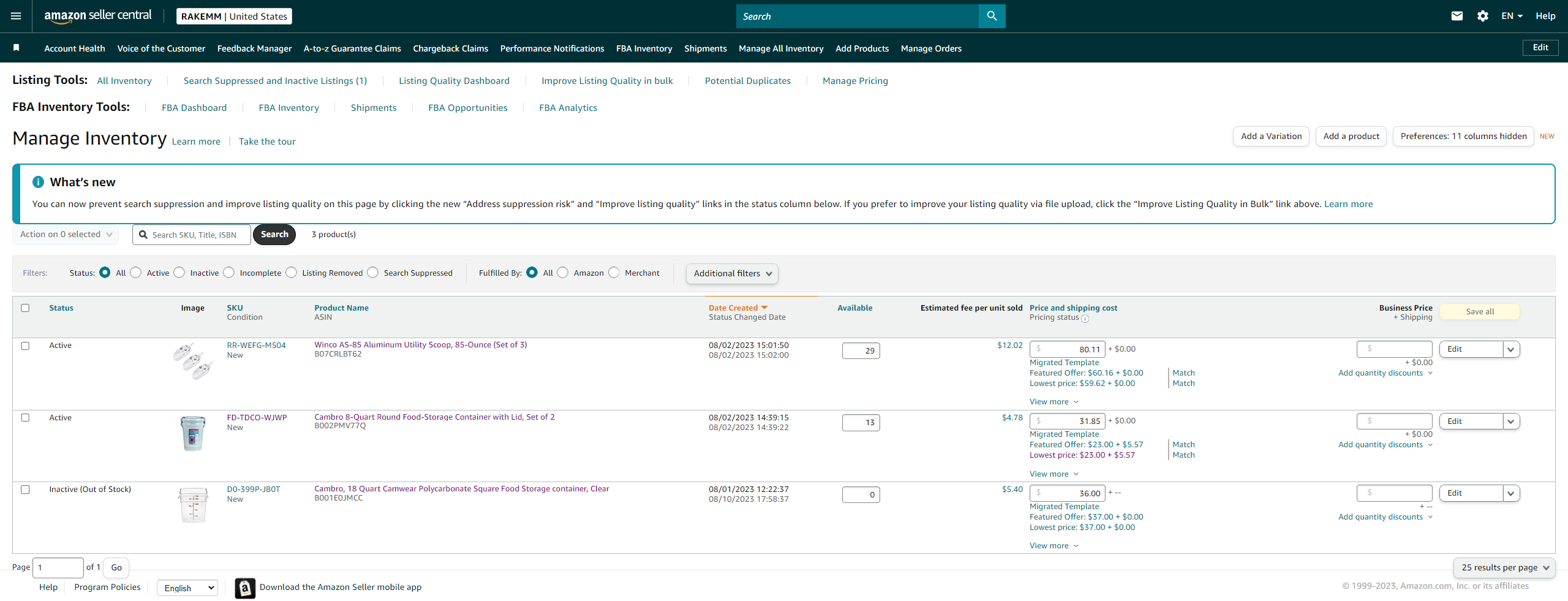Click the What's new info icon
This screenshot has width=1568, height=601.
coord(38,182)
